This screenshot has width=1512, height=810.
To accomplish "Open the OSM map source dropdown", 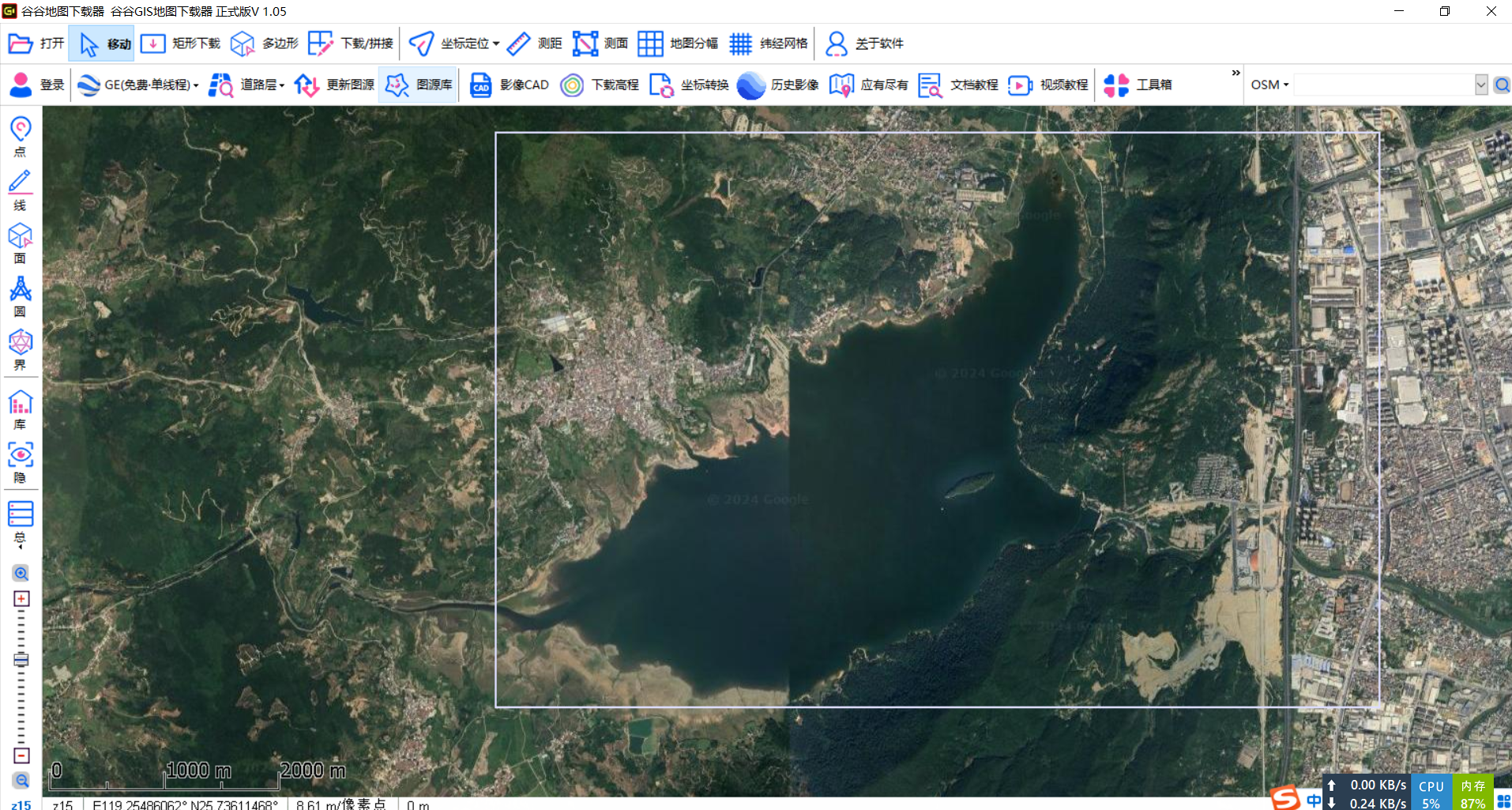I will pyautogui.click(x=1268, y=85).
